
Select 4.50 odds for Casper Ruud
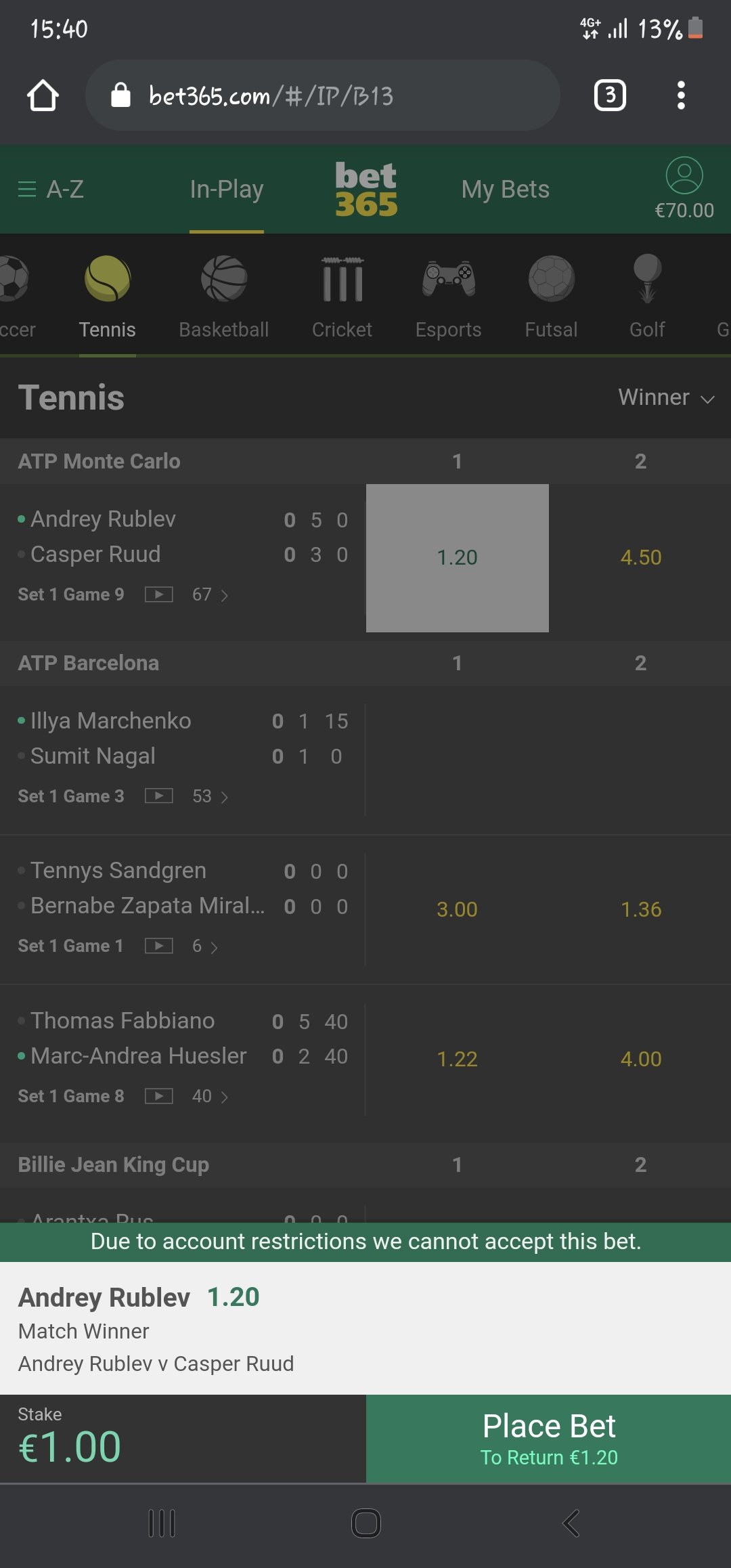pyautogui.click(x=640, y=558)
